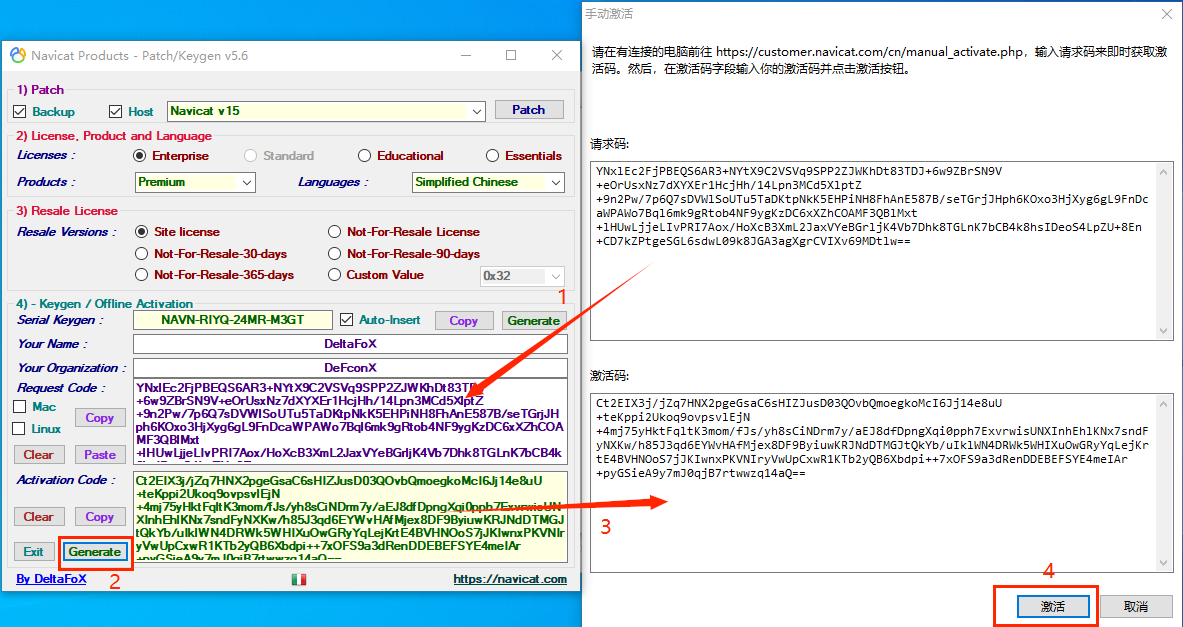Select the Essentials license radio button
This screenshot has width=1183, height=627.
[493, 156]
